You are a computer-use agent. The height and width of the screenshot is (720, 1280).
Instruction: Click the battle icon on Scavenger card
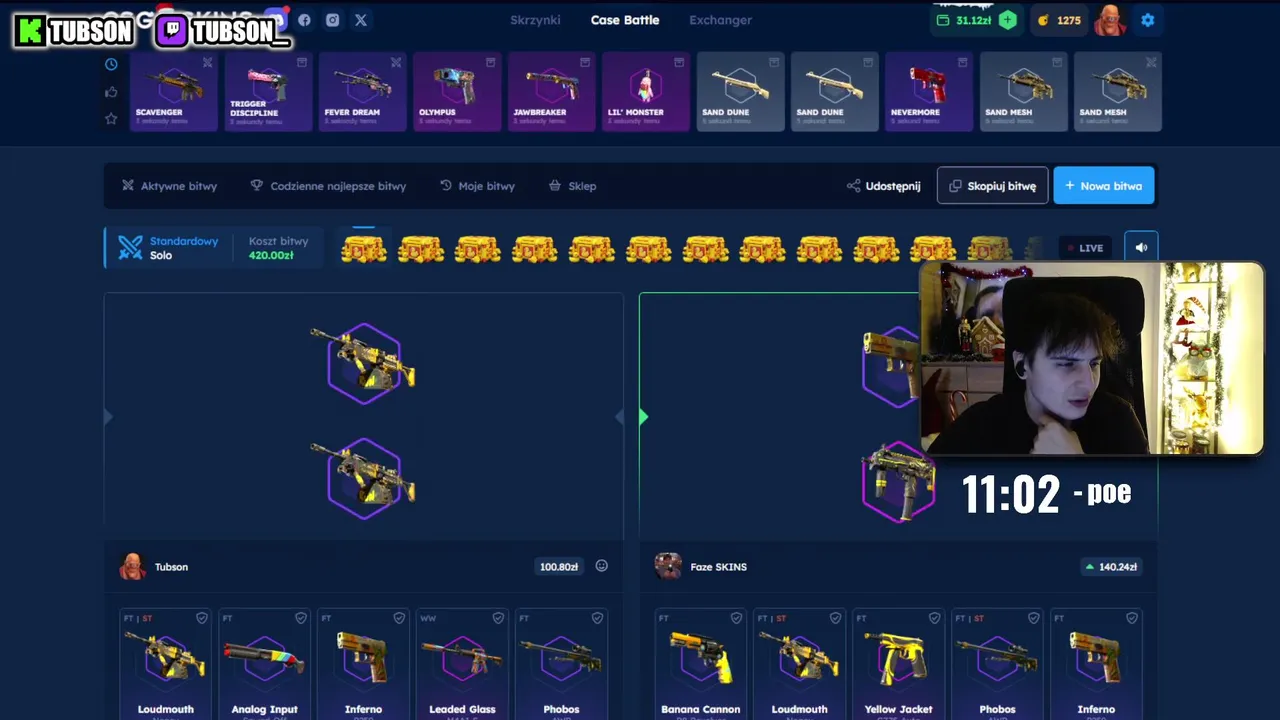click(207, 63)
